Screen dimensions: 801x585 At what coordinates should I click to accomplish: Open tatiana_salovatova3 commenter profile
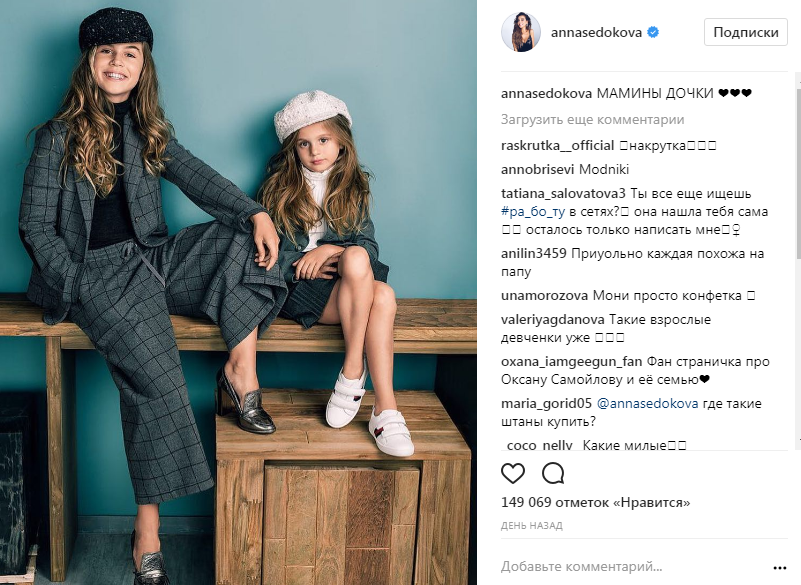tap(563, 194)
